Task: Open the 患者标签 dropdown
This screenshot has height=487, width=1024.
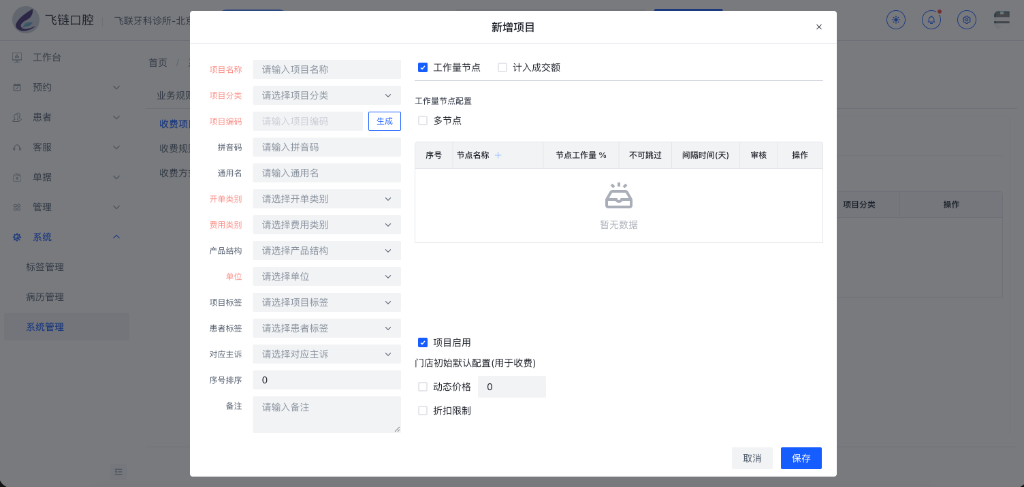Action: [327, 328]
